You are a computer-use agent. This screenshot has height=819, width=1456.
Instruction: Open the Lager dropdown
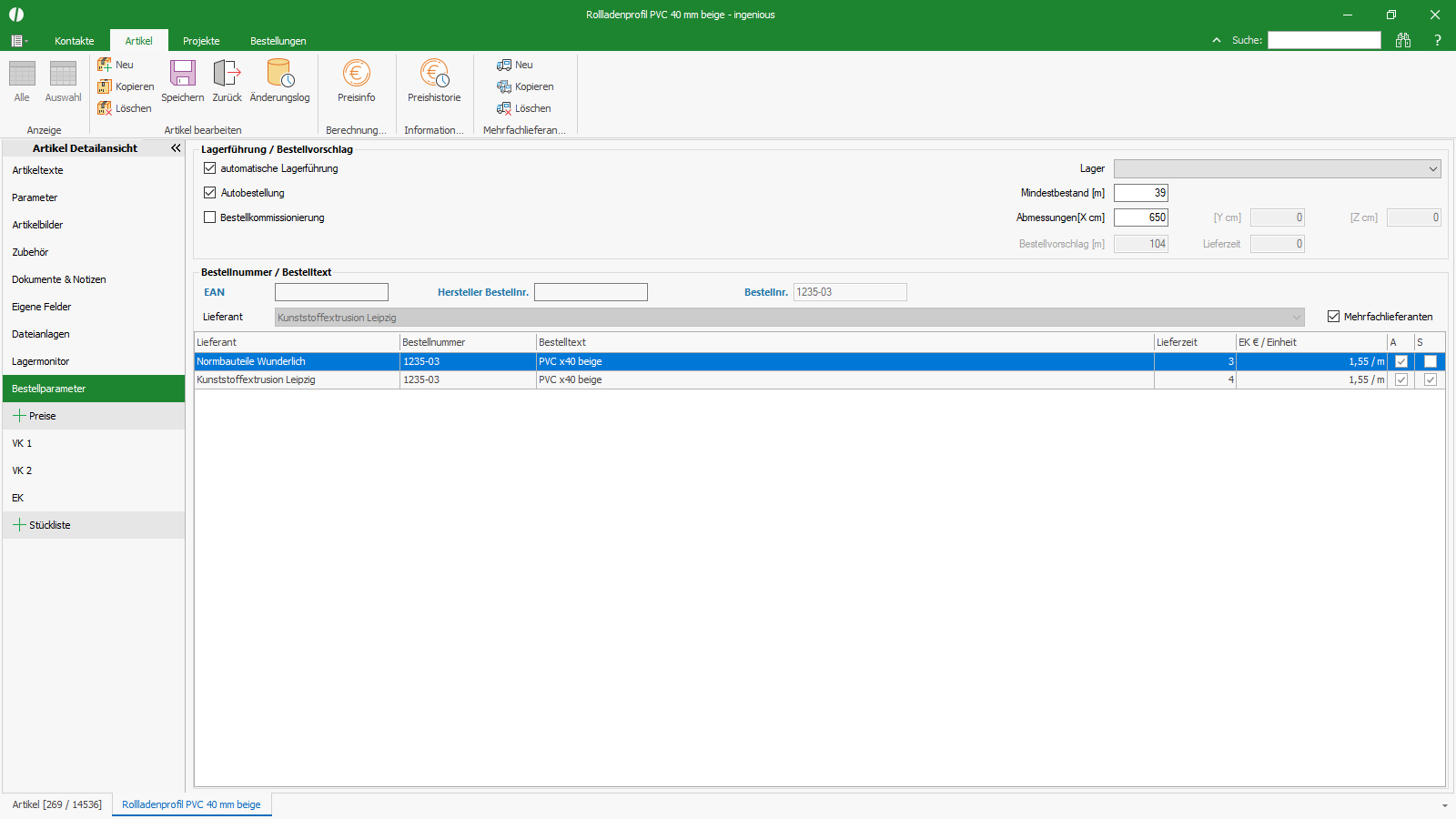(x=1277, y=168)
